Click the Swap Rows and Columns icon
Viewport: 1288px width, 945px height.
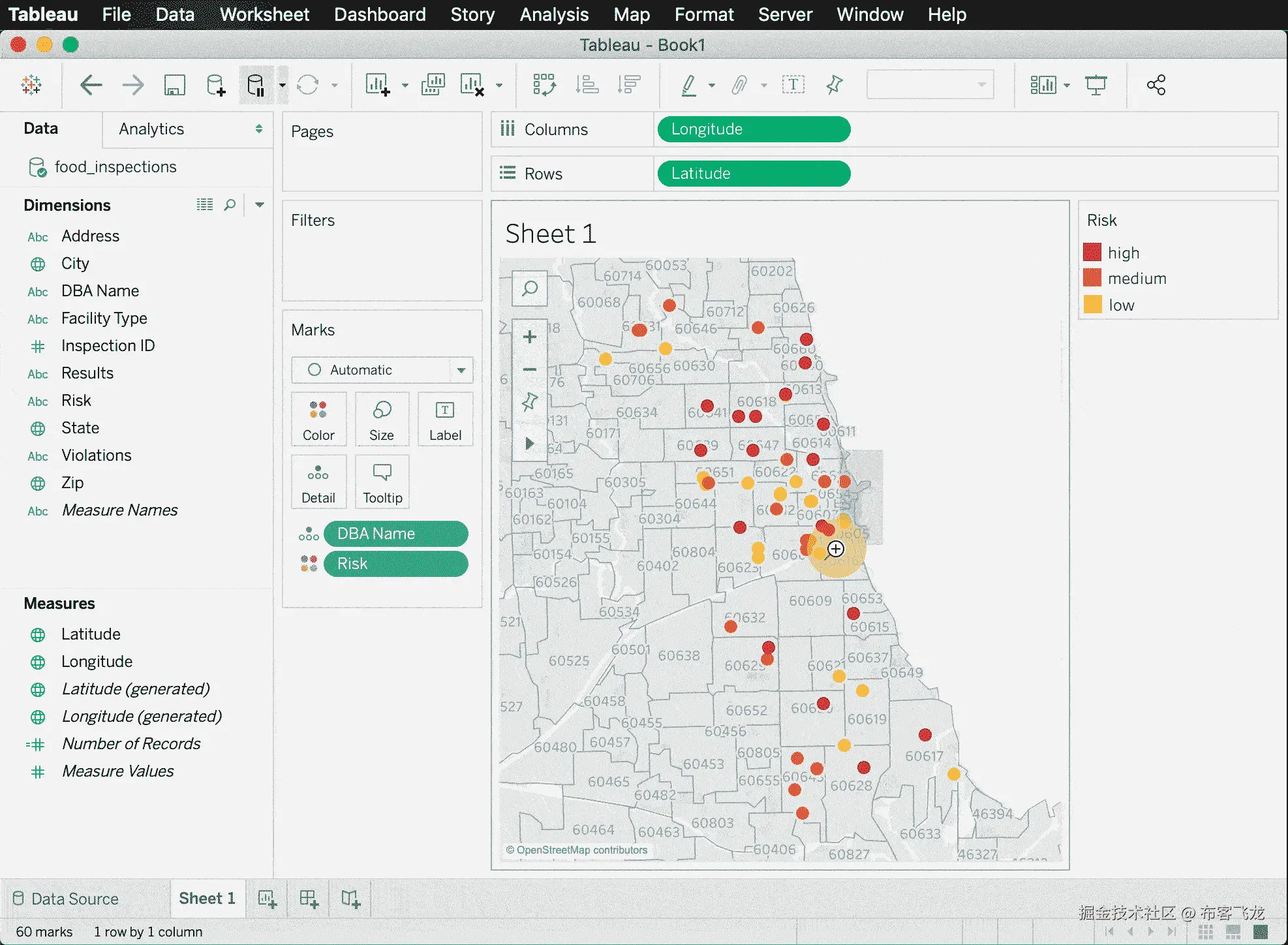[544, 85]
